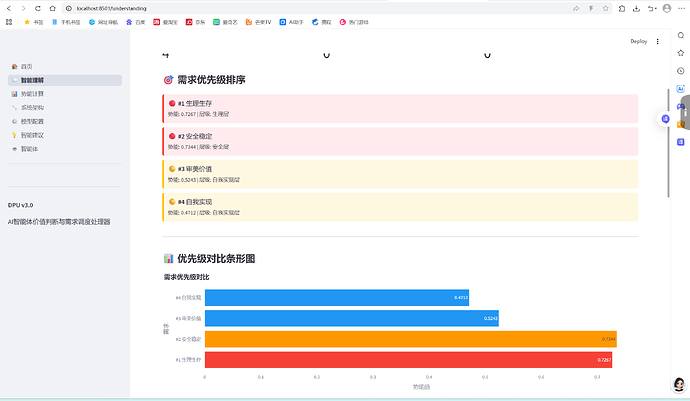The image size is (690, 401).
Task: Click the red 0.7267 bar in chart
Action: pyautogui.click(x=408, y=360)
